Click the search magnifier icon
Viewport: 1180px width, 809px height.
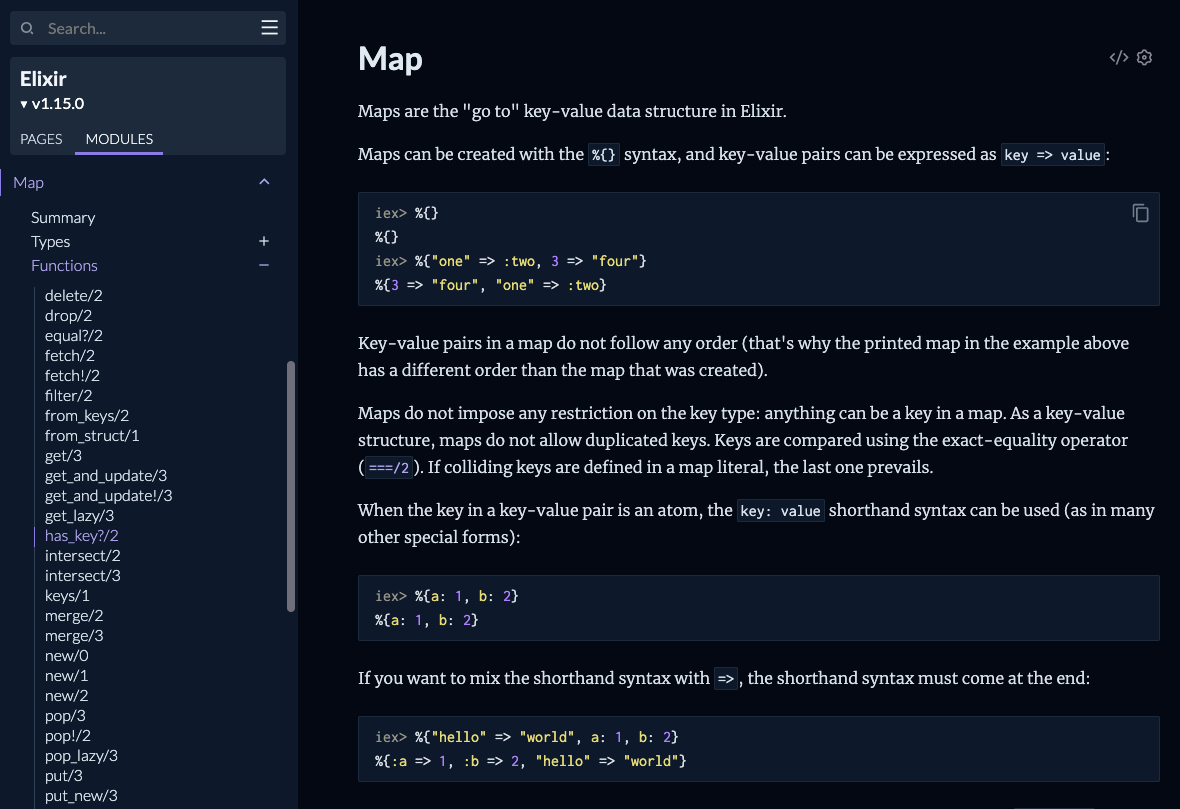(28, 29)
